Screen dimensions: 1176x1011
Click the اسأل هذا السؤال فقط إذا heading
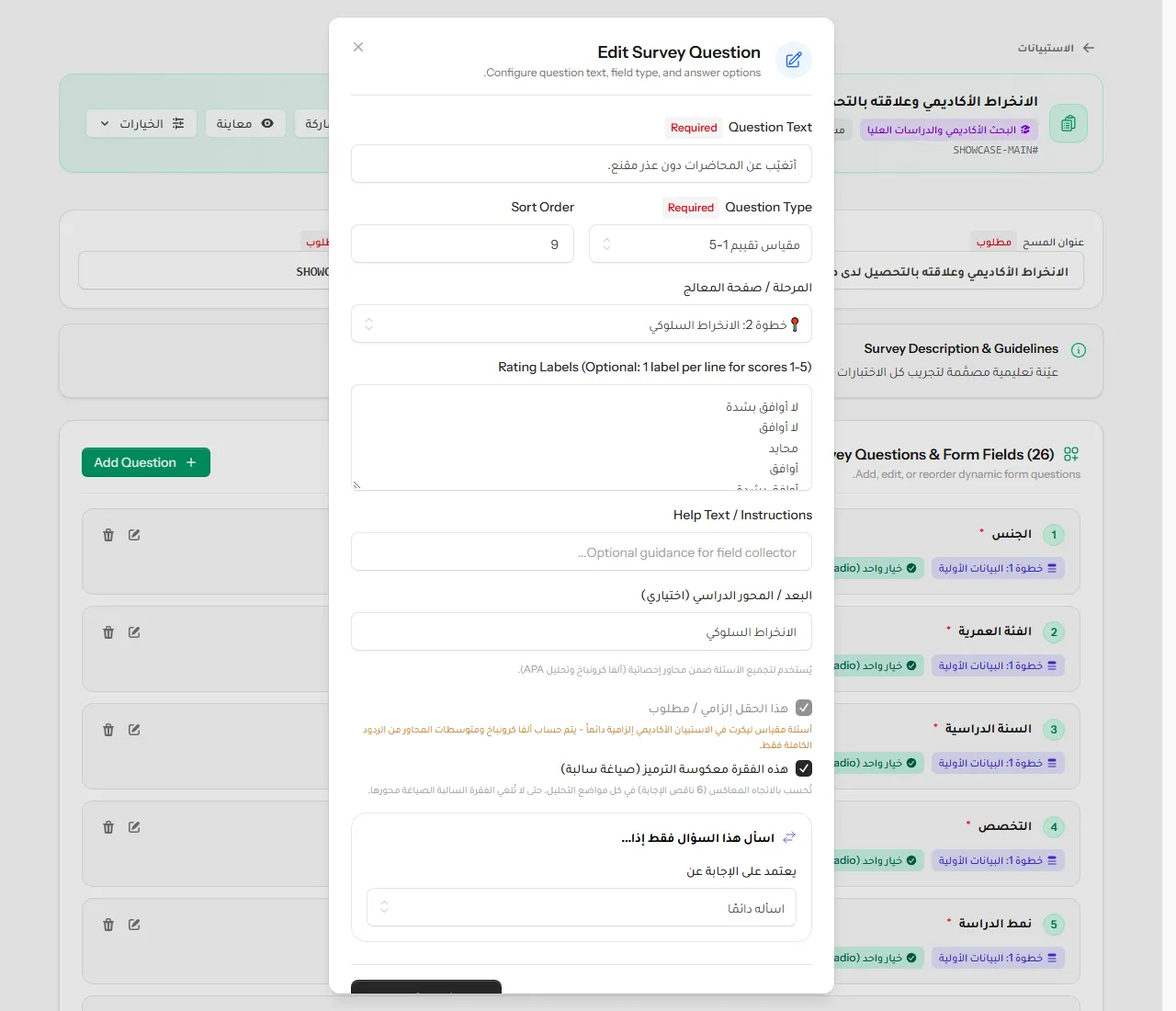(x=698, y=838)
